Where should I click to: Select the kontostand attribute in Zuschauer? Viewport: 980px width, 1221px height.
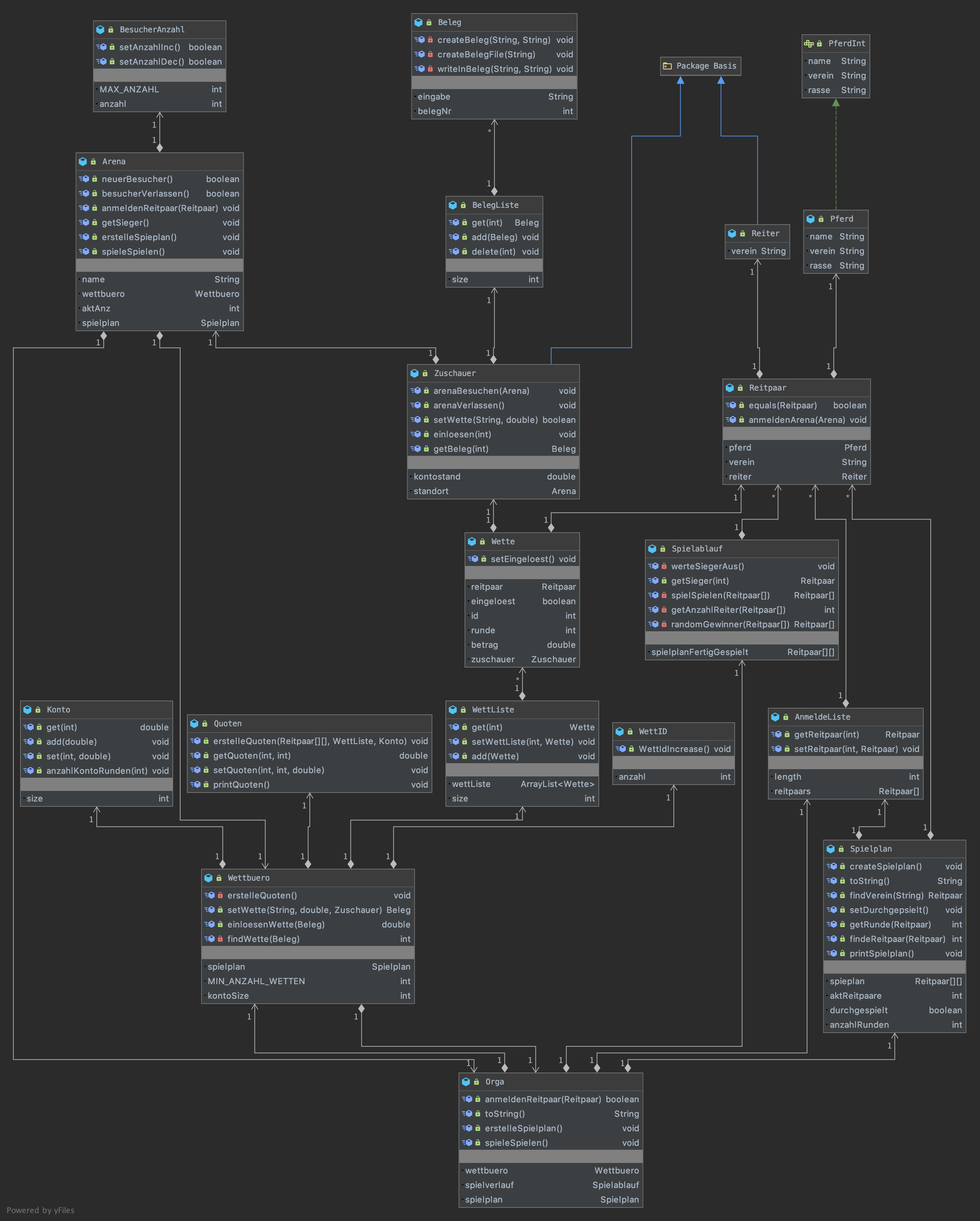437,476
